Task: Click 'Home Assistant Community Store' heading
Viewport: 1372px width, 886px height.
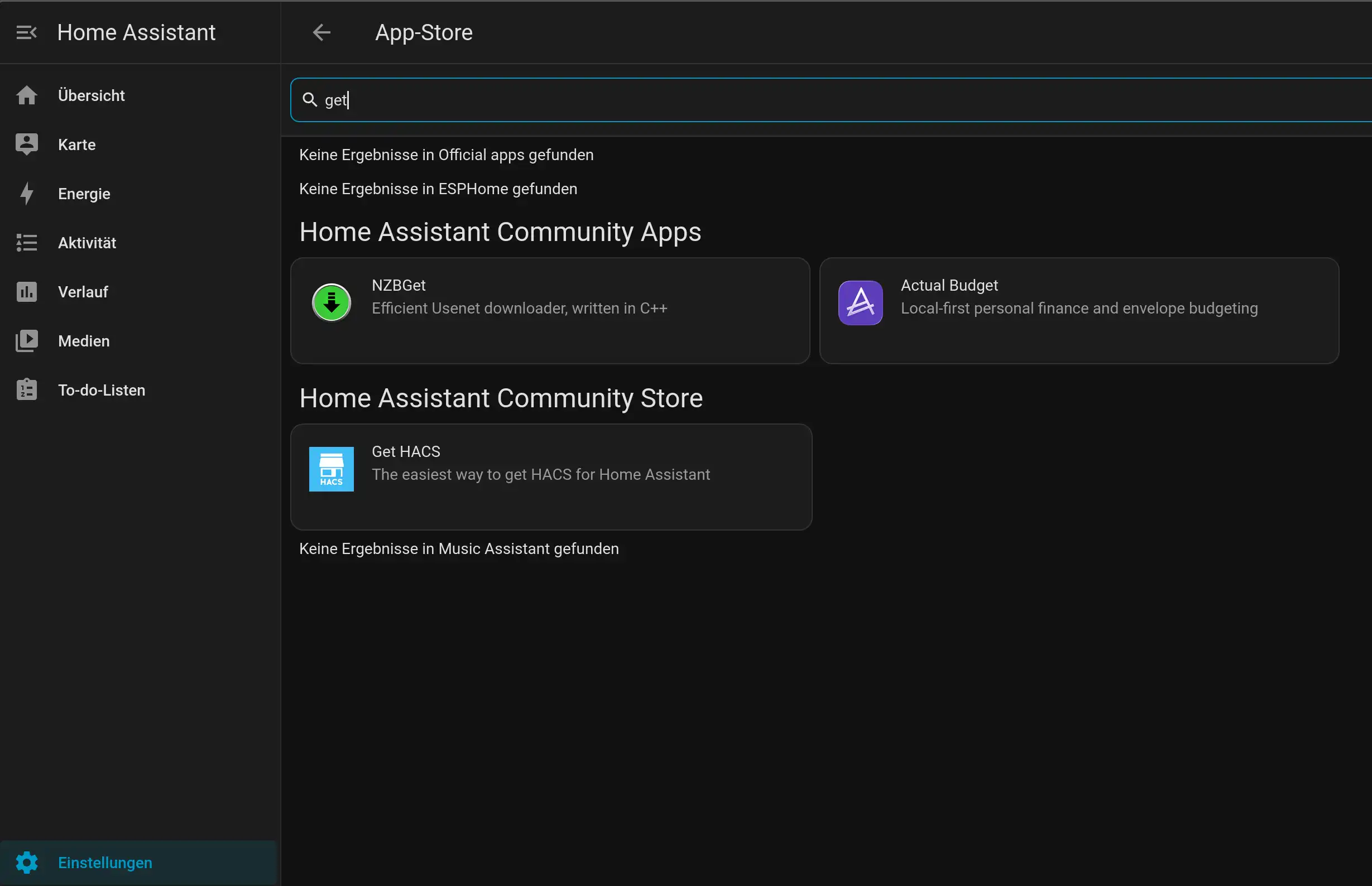Action: coord(501,398)
